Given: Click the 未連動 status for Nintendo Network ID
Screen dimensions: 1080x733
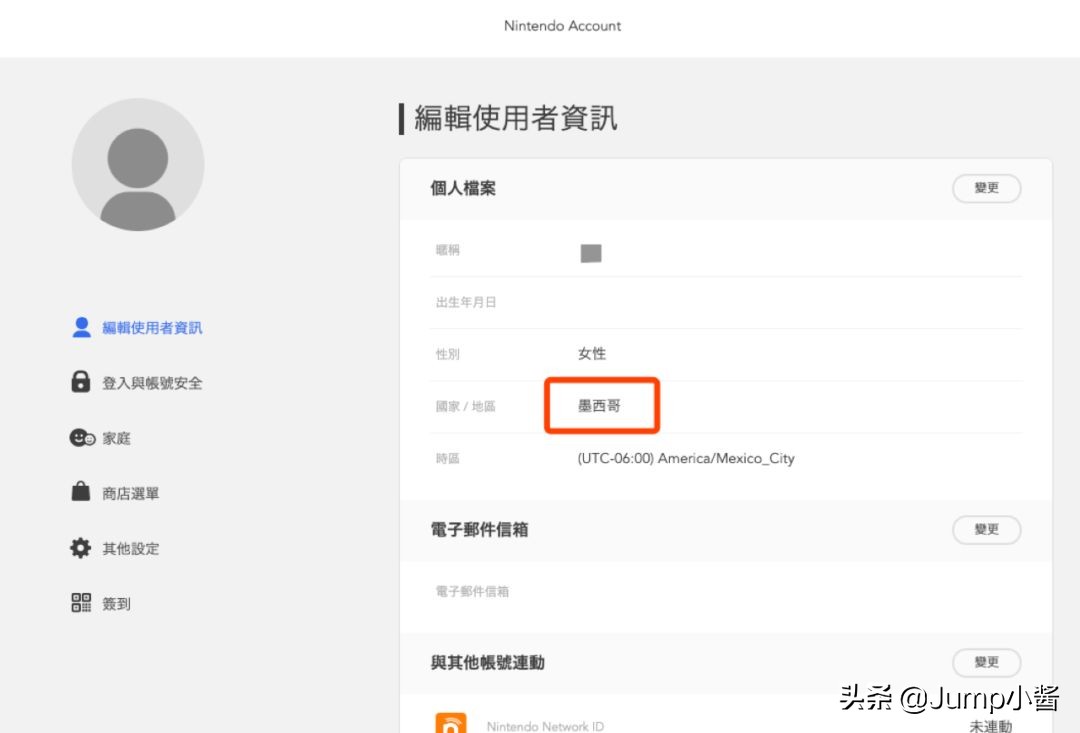Looking at the screenshot, I should (991, 726).
